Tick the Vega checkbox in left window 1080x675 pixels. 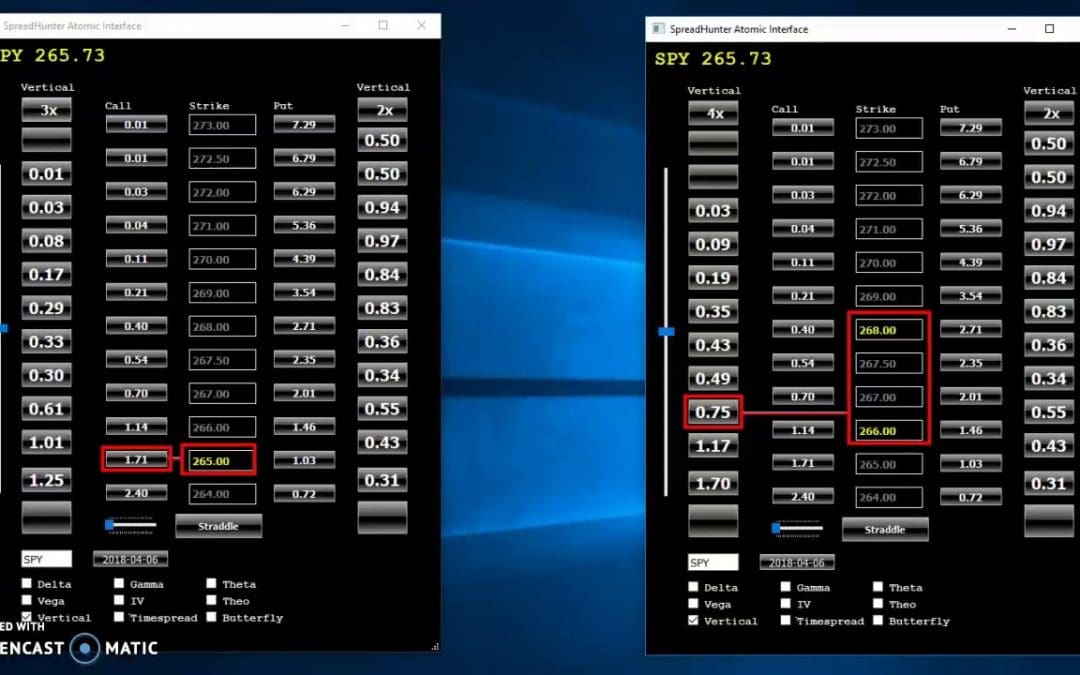click(x=27, y=601)
